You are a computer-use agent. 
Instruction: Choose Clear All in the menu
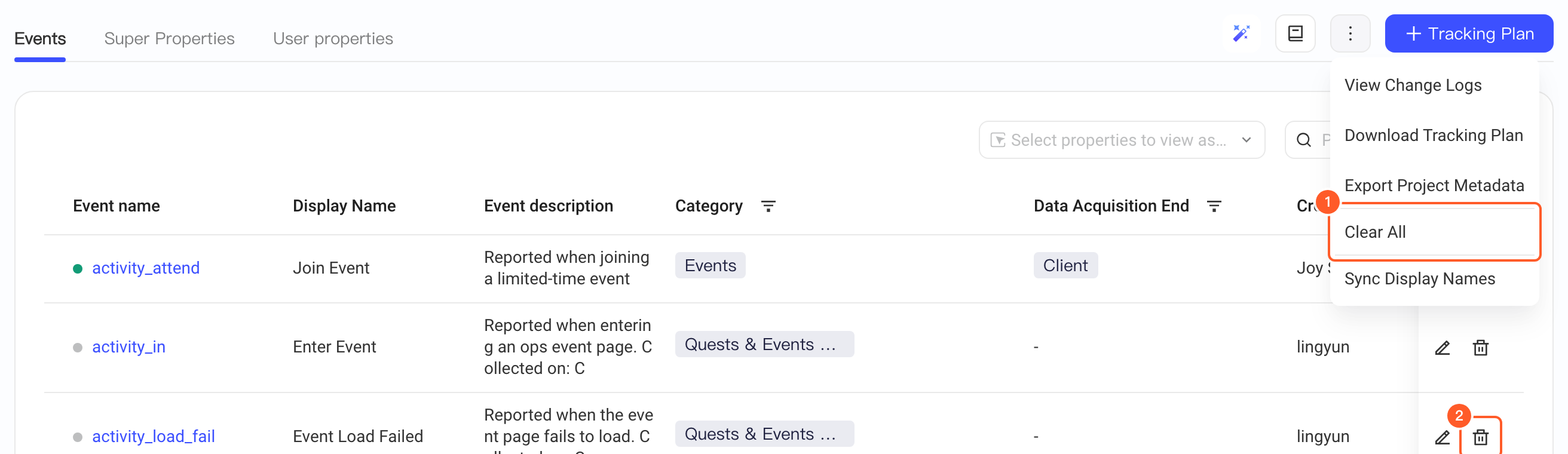(x=1434, y=232)
